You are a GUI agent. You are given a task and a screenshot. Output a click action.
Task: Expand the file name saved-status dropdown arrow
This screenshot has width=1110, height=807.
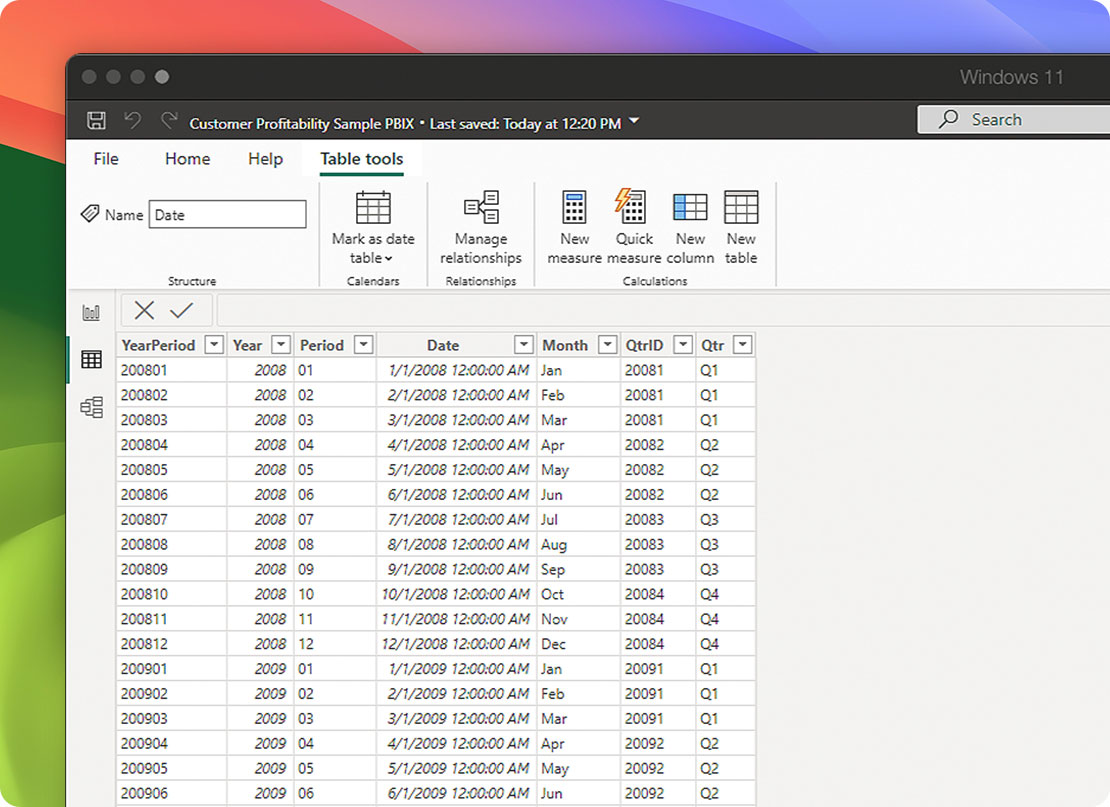tap(634, 122)
